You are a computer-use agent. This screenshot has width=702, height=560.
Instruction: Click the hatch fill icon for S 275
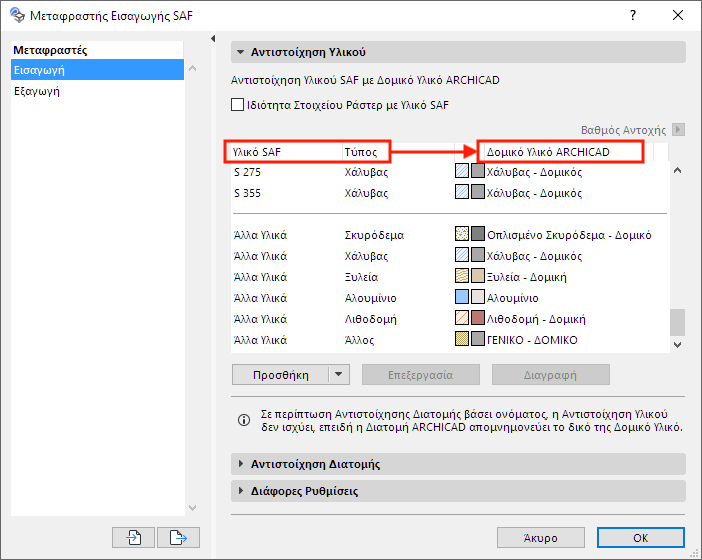462,171
